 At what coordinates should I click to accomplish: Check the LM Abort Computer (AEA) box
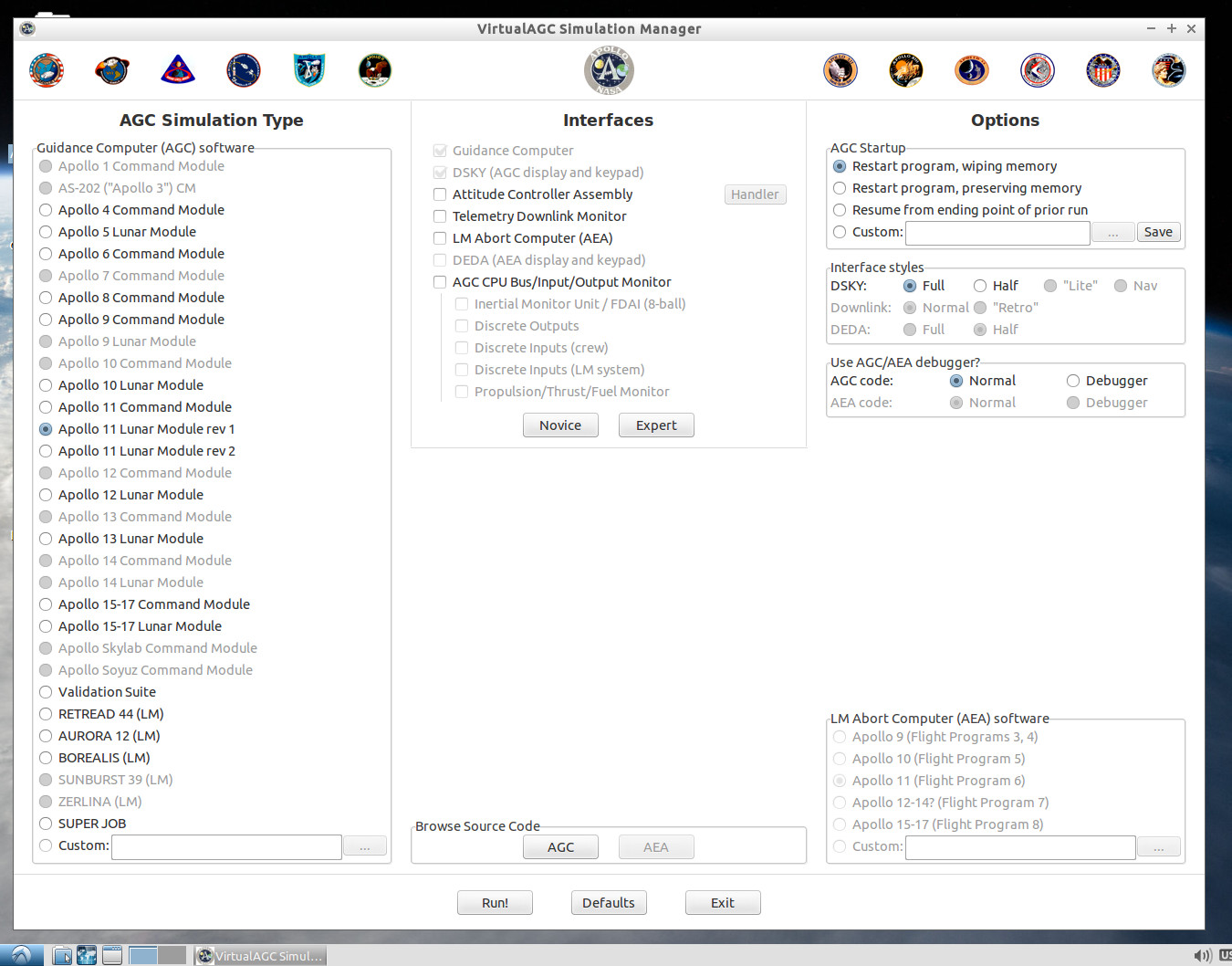point(440,238)
